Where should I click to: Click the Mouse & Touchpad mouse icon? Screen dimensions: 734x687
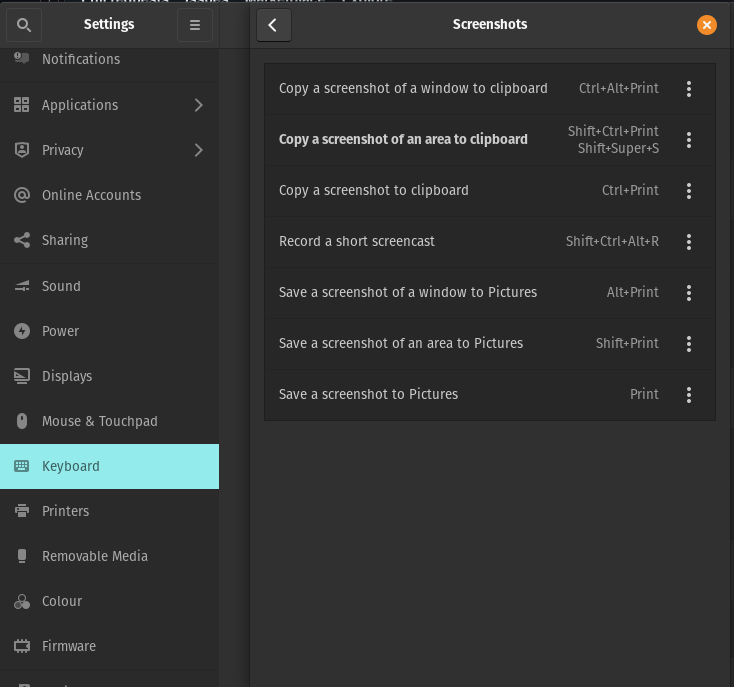(22, 421)
